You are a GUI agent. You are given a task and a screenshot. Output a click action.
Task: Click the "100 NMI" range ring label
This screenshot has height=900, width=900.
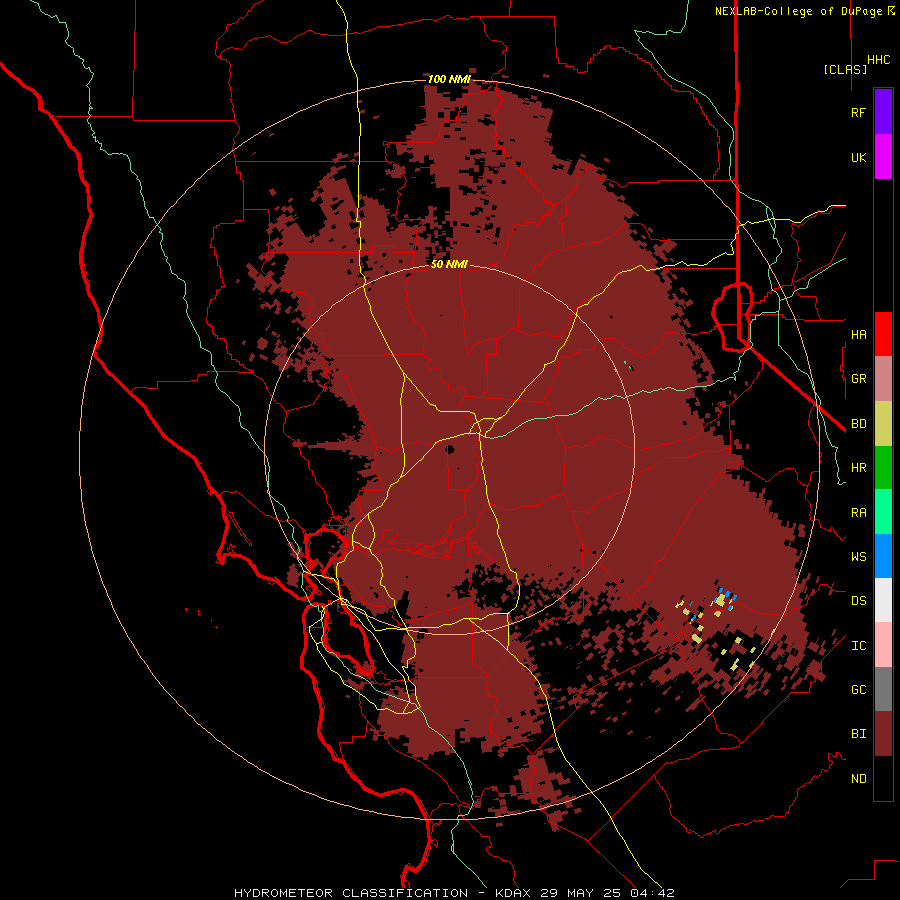(449, 79)
